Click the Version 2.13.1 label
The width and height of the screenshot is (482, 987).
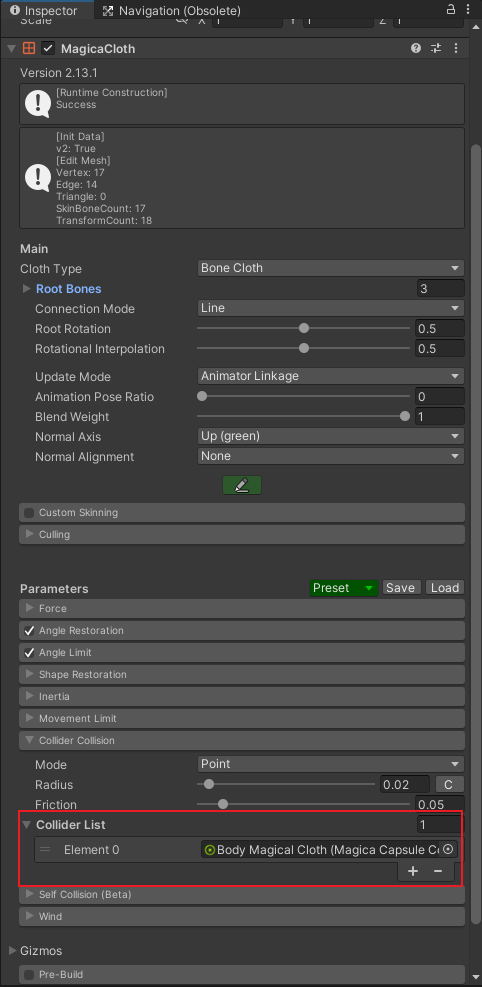click(x=59, y=72)
